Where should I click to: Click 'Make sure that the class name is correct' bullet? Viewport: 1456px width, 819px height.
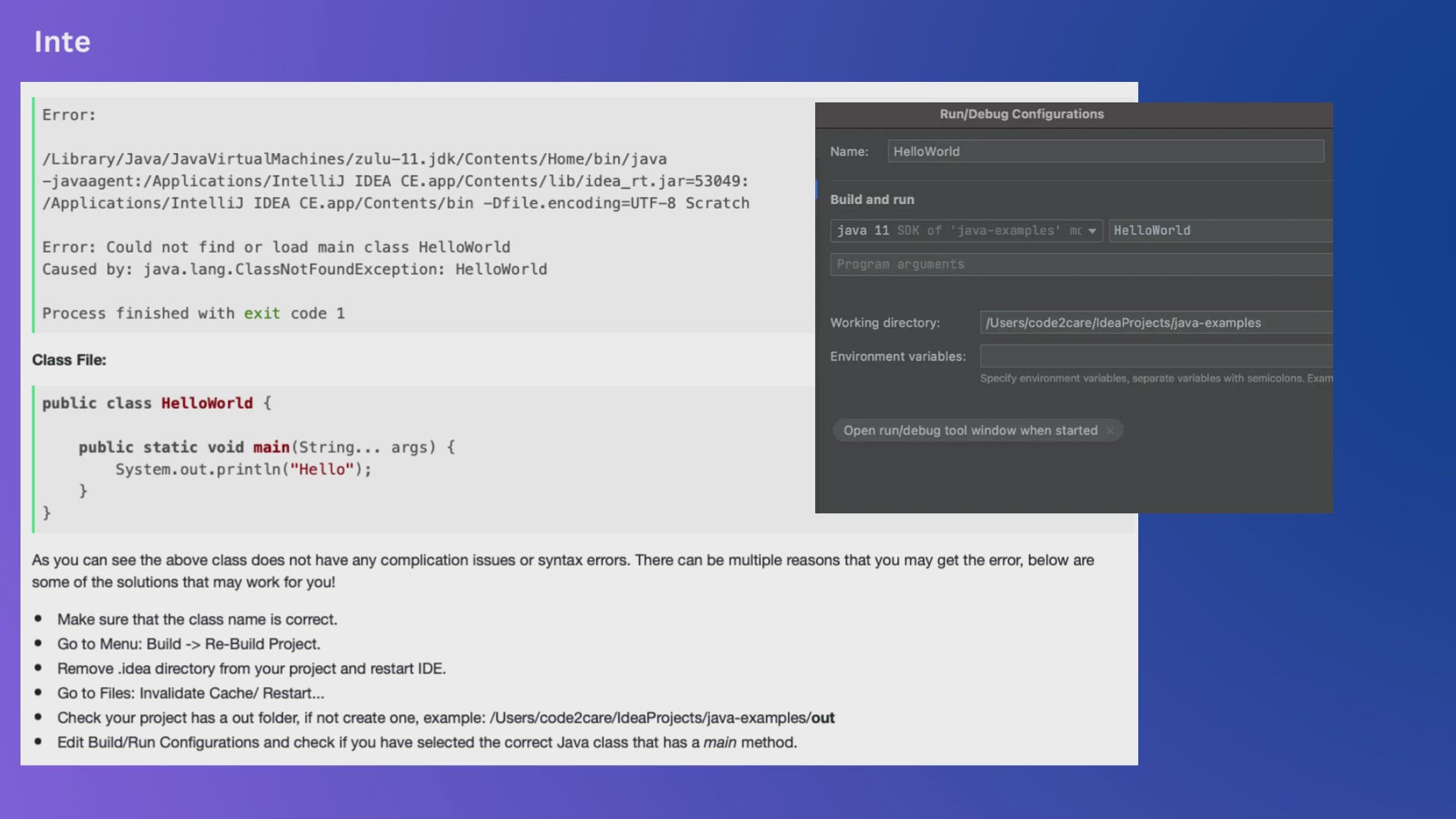tap(197, 620)
